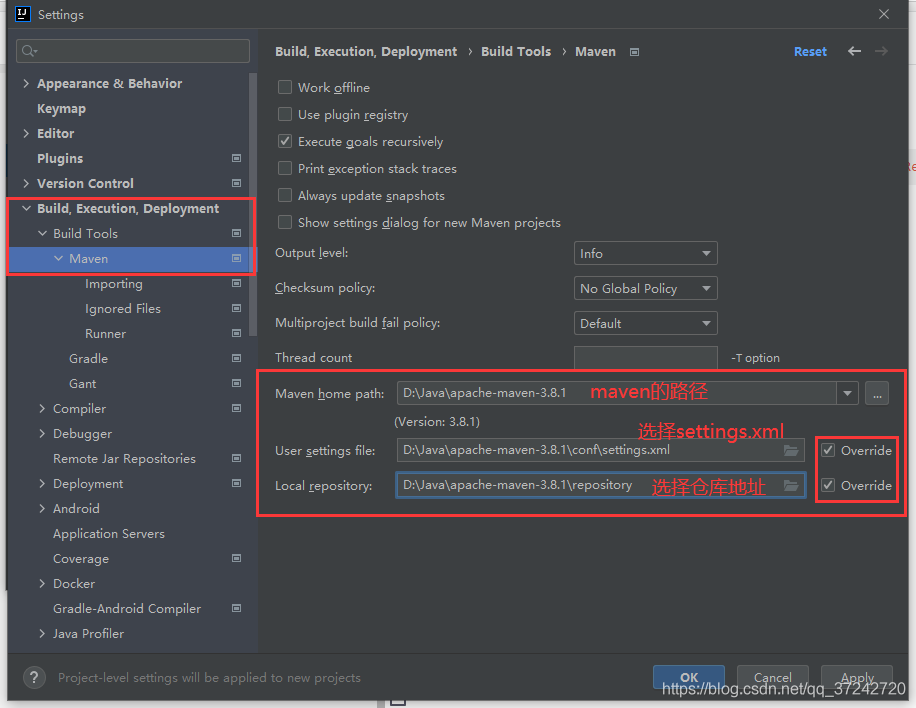Click the IntelliJ IDEA logo in the title bar
916x708 pixels.
(x=23, y=14)
